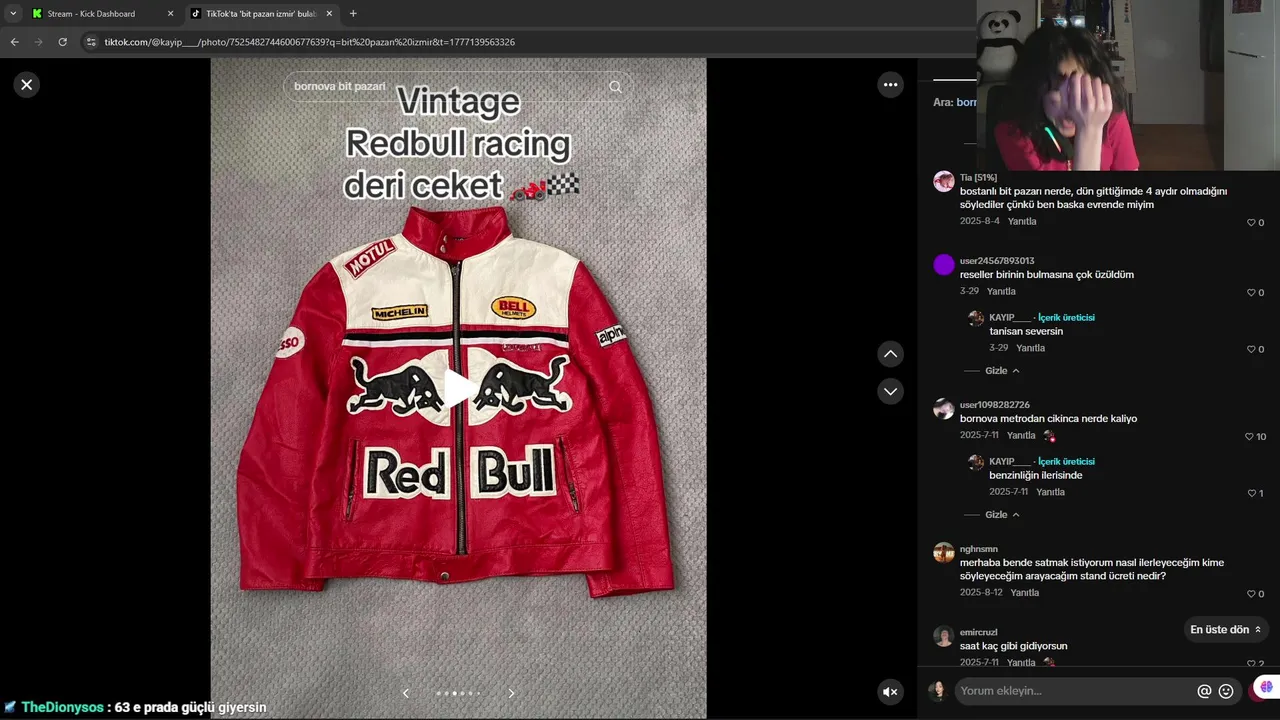Open 'KAYIP____' name above 'tanisan seversin'
1280x720 pixels.
1010,317
